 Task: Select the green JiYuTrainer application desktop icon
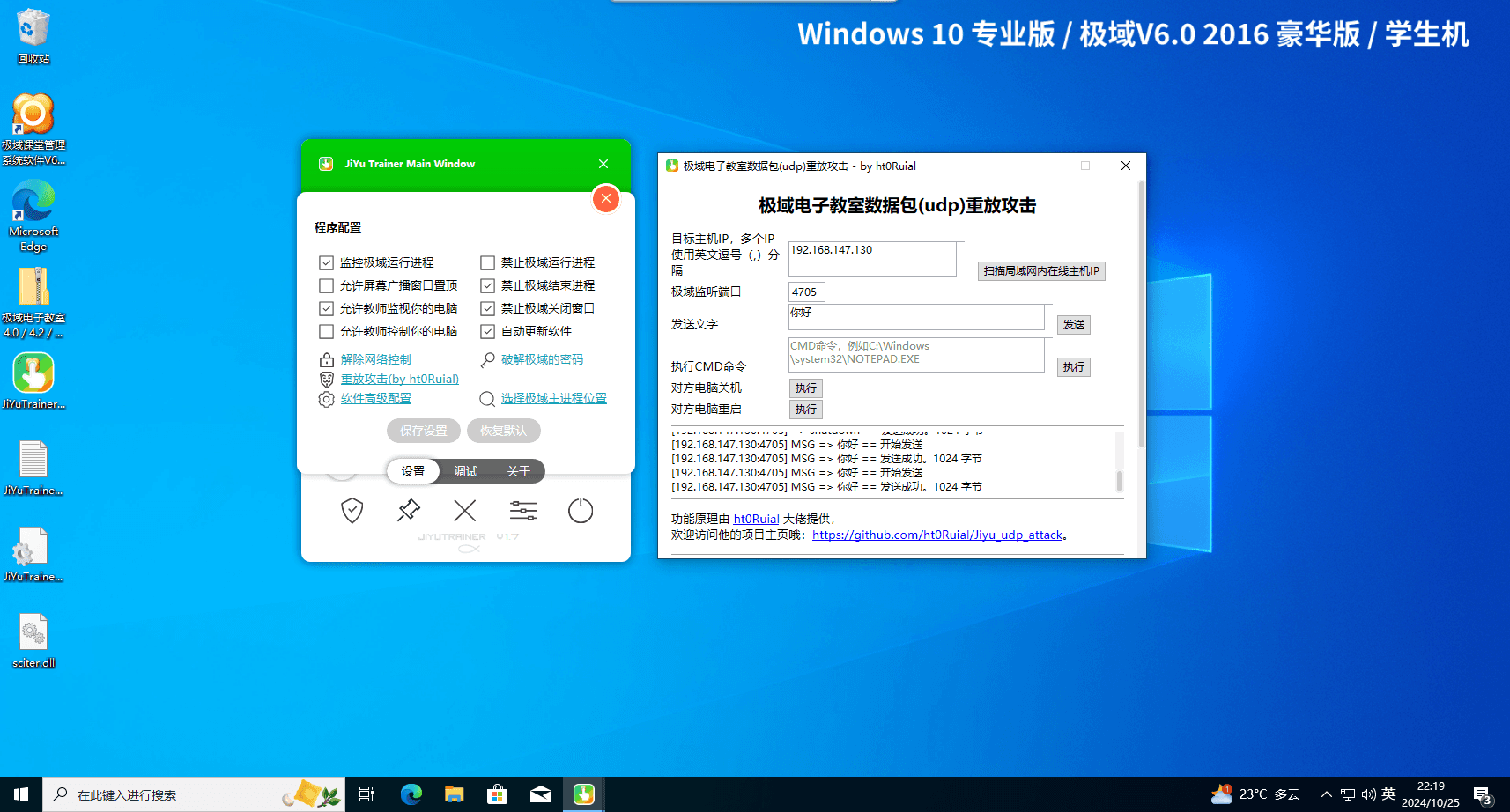tap(33, 381)
